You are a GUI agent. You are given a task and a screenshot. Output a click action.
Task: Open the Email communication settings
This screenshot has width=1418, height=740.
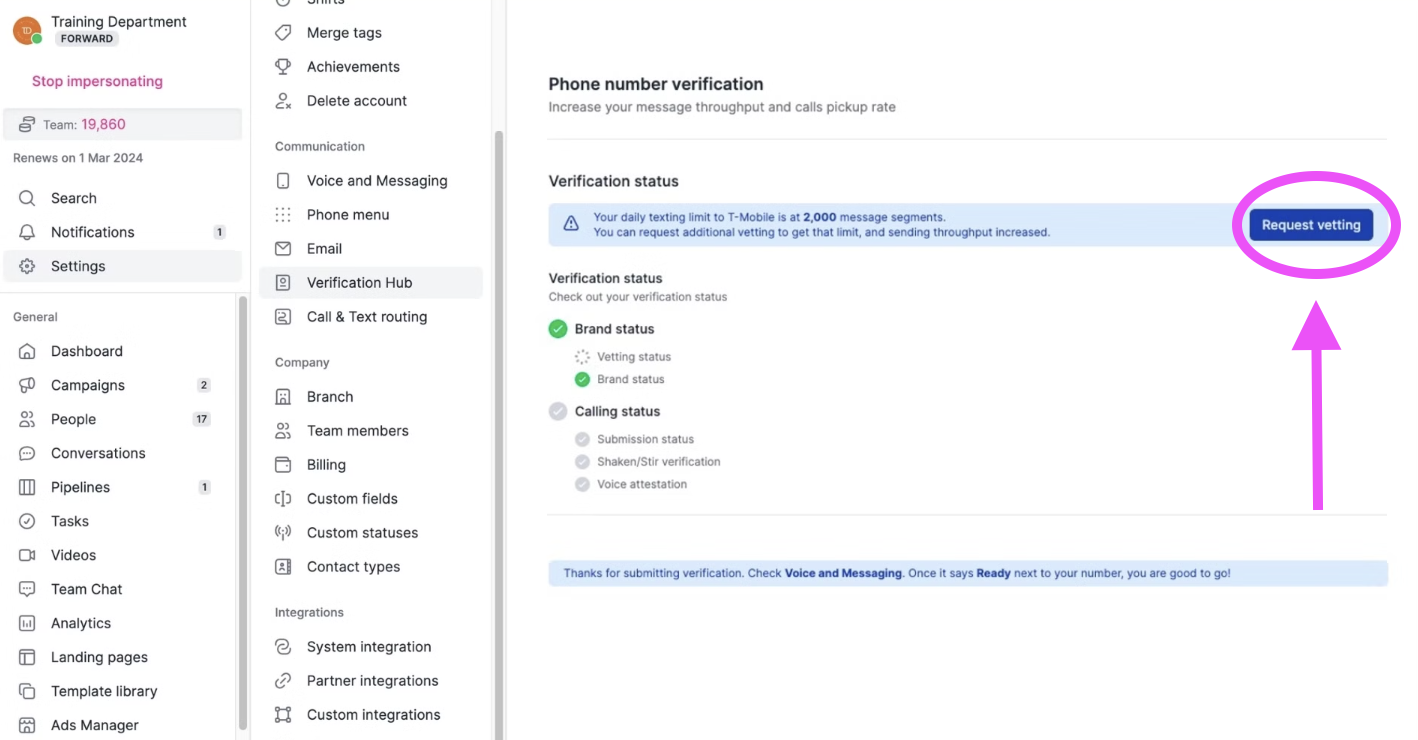point(320,248)
